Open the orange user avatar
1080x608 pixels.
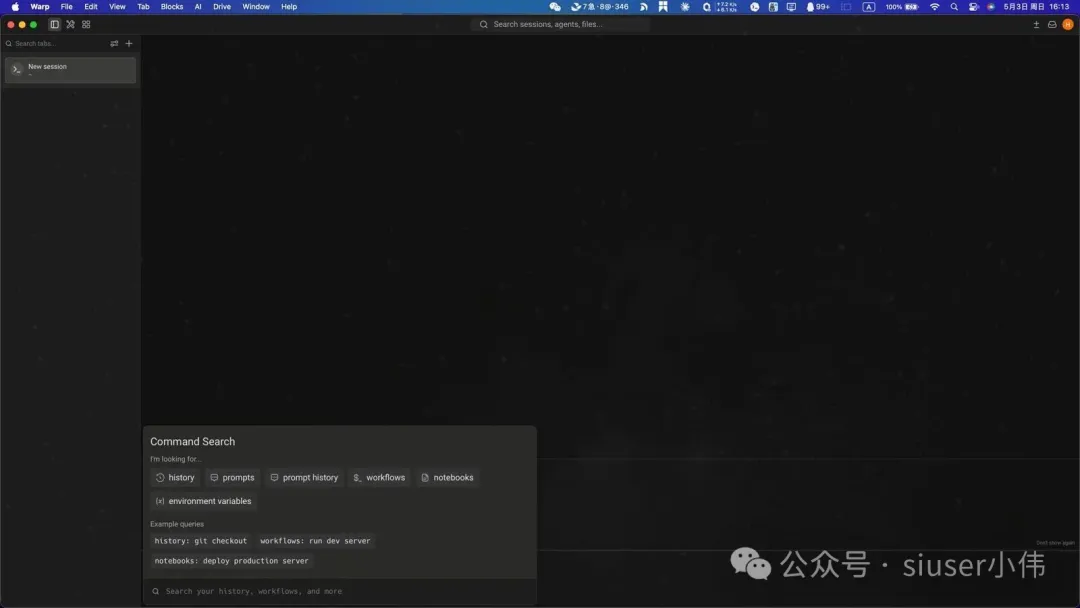click(x=1068, y=24)
